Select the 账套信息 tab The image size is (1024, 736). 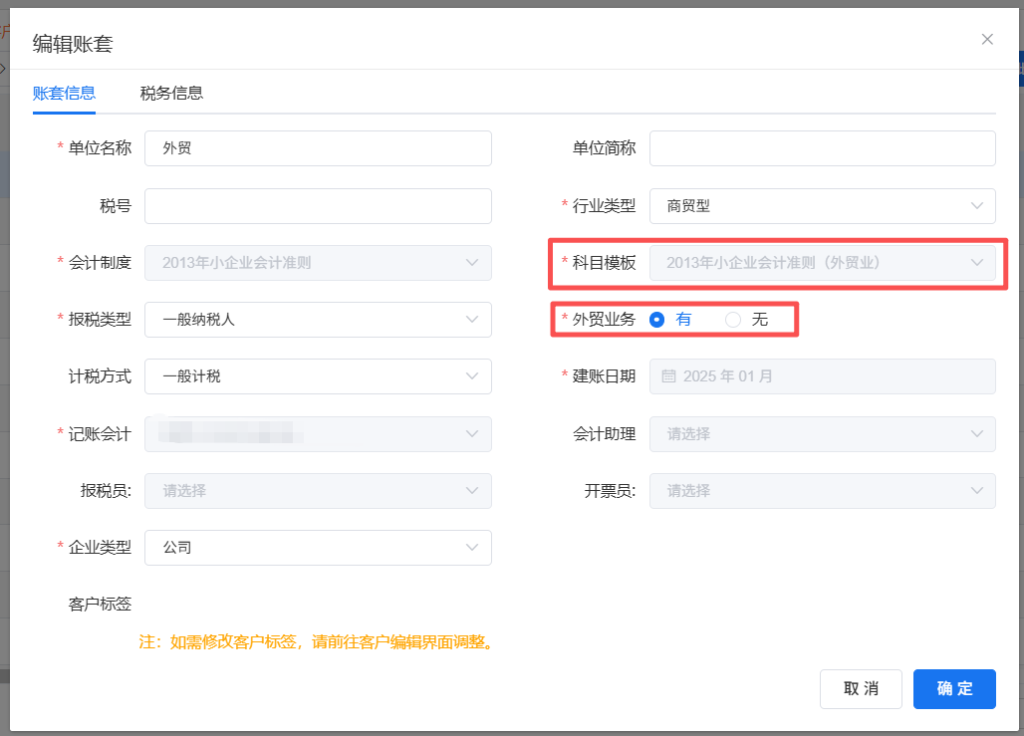pos(64,93)
